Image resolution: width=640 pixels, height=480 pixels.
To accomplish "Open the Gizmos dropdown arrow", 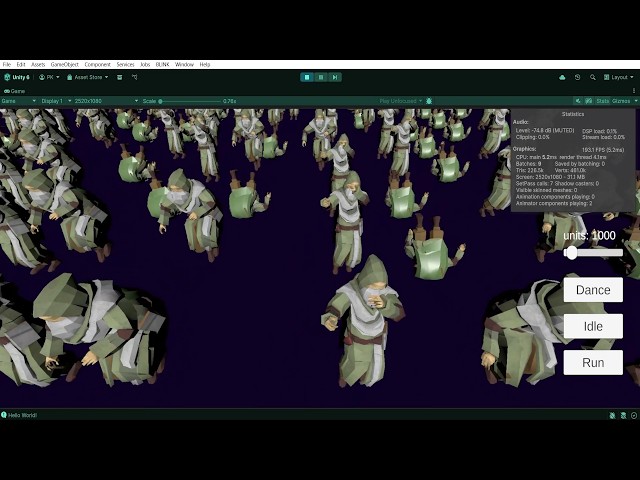I will pos(636,101).
